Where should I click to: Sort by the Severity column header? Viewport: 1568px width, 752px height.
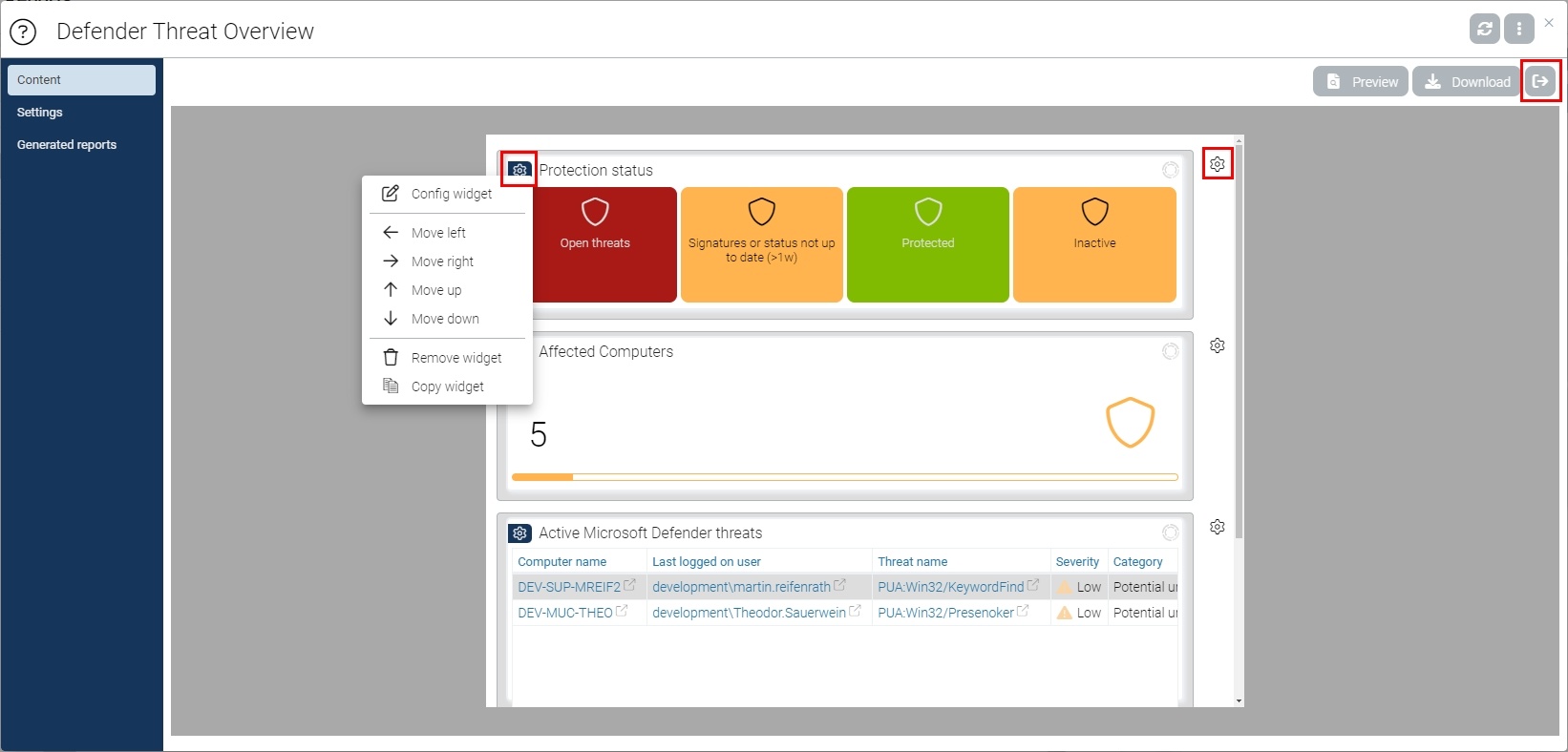point(1077,562)
